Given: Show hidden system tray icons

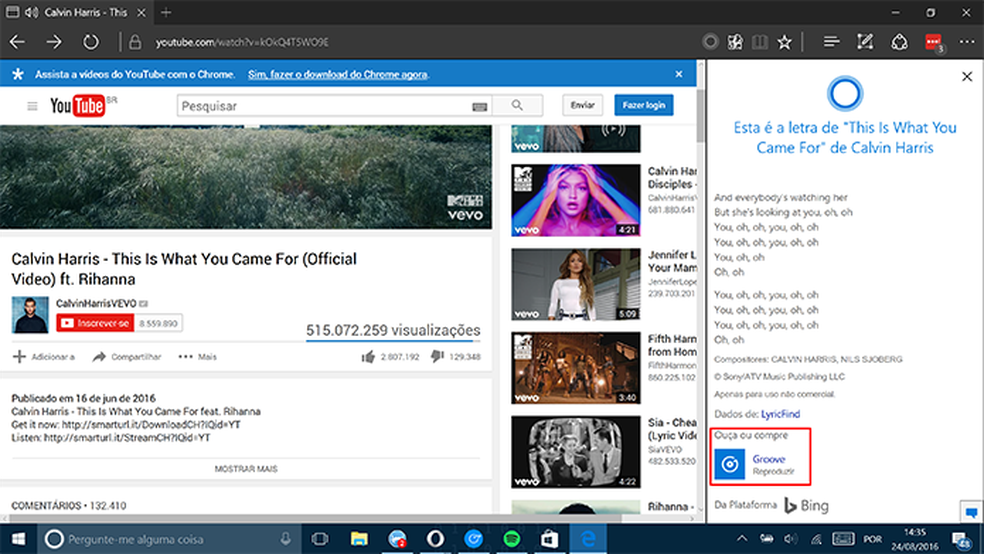Looking at the screenshot, I should click(742, 539).
